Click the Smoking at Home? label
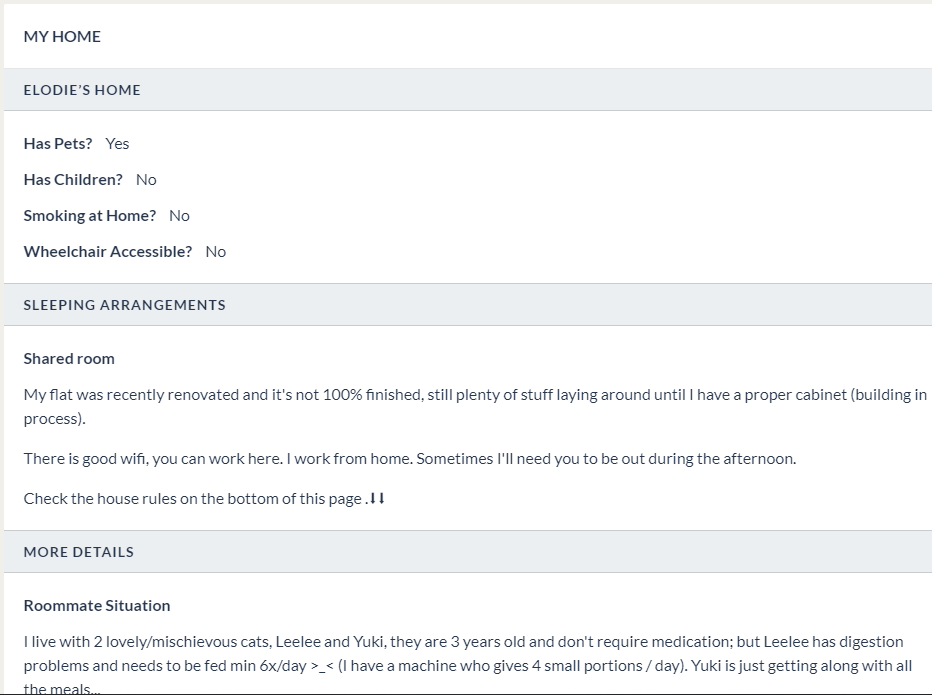Image resolution: width=932 pixels, height=695 pixels. pos(90,216)
